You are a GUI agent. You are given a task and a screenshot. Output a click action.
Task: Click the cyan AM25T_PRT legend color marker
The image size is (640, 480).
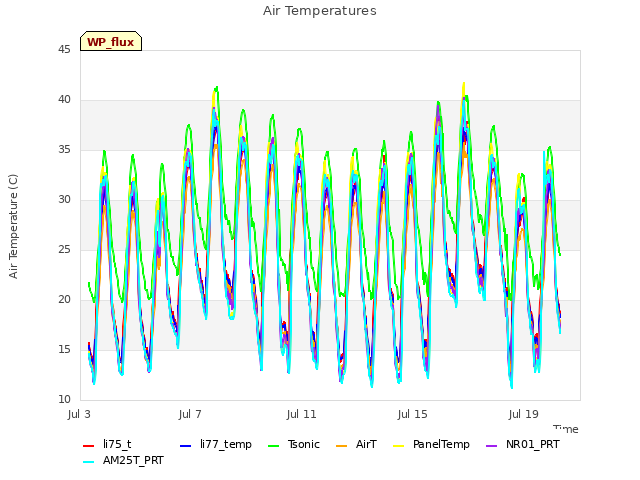89,462
